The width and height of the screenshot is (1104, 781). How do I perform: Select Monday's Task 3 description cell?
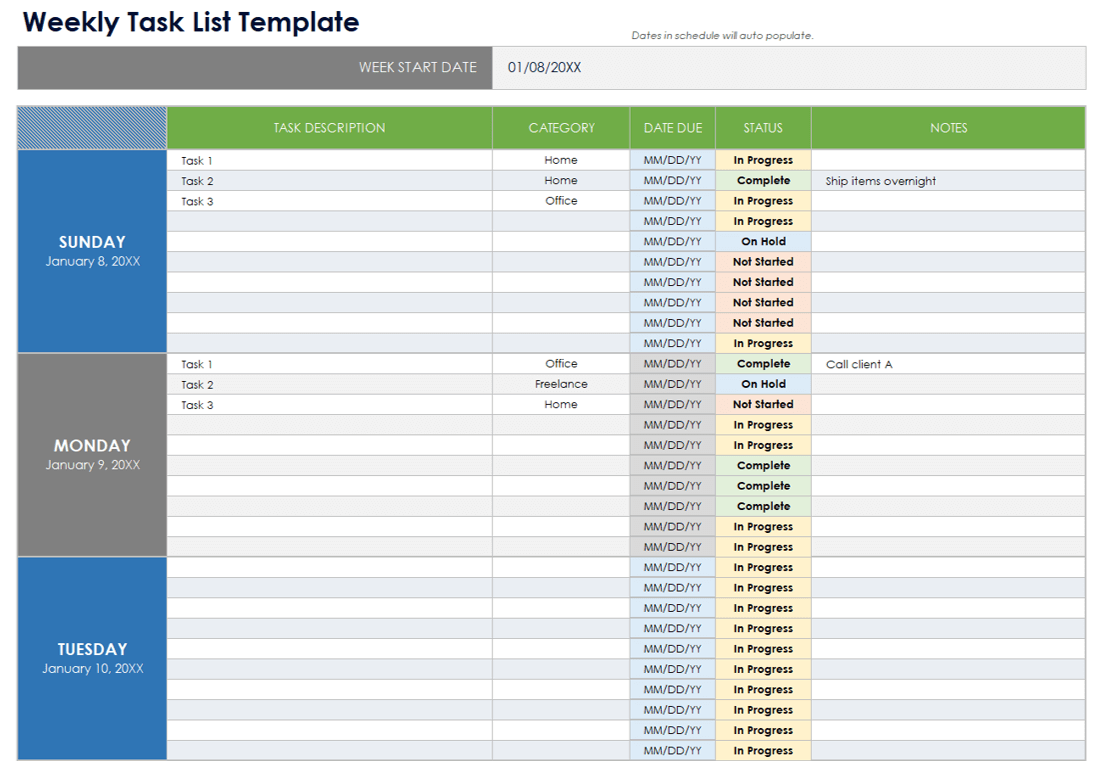329,405
